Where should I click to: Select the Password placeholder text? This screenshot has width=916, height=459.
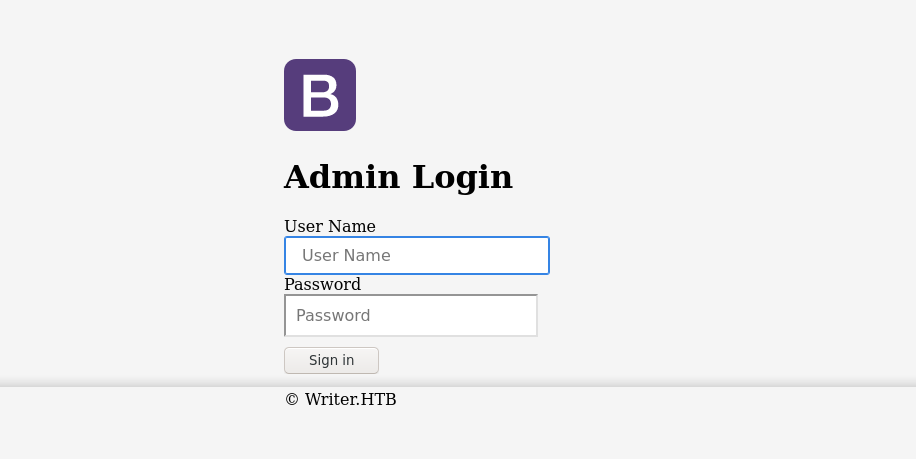(x=333, y=315)
